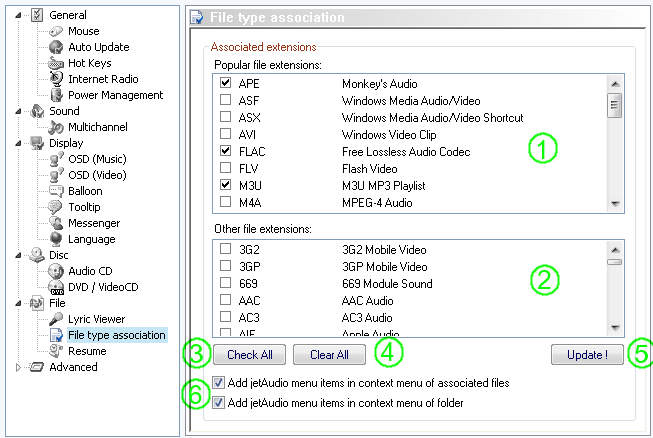
Task: Click popular extensions scrollbar thumb
Action: (x=615, y=106)
